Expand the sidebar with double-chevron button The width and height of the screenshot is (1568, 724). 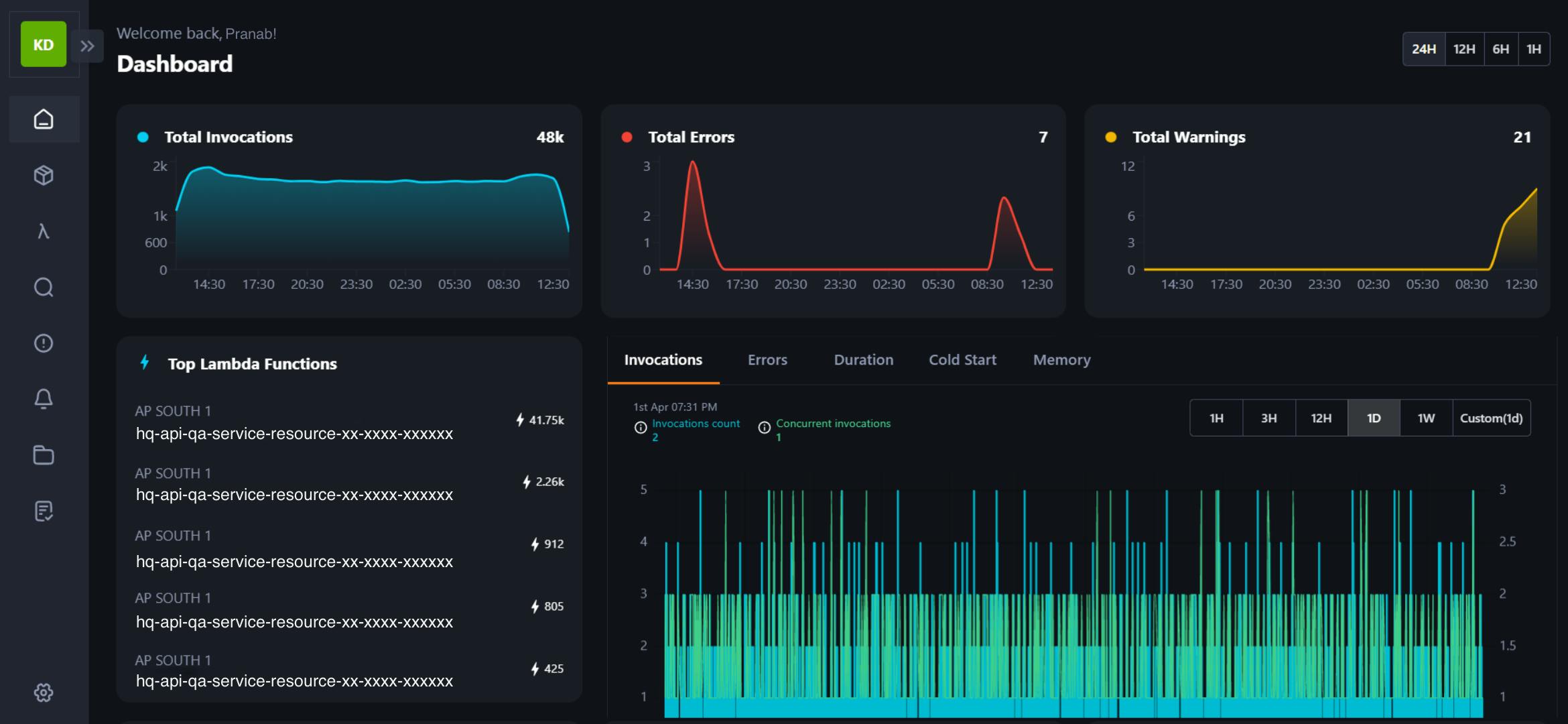pos(87,46)
